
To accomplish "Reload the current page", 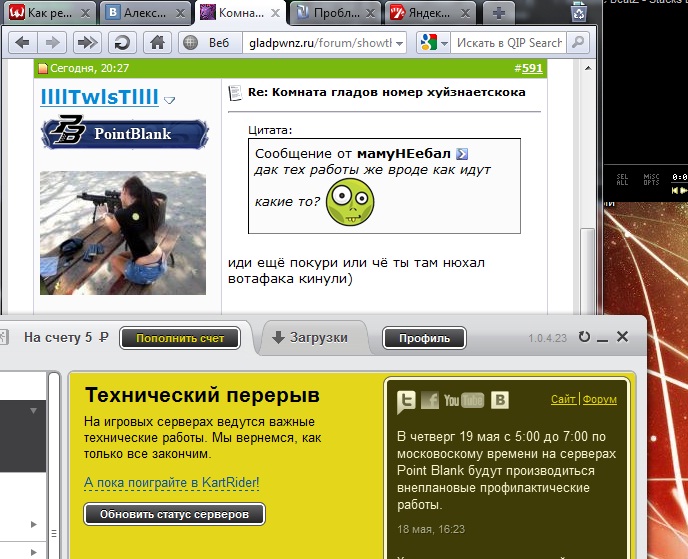I will click(x=122, y=43).
